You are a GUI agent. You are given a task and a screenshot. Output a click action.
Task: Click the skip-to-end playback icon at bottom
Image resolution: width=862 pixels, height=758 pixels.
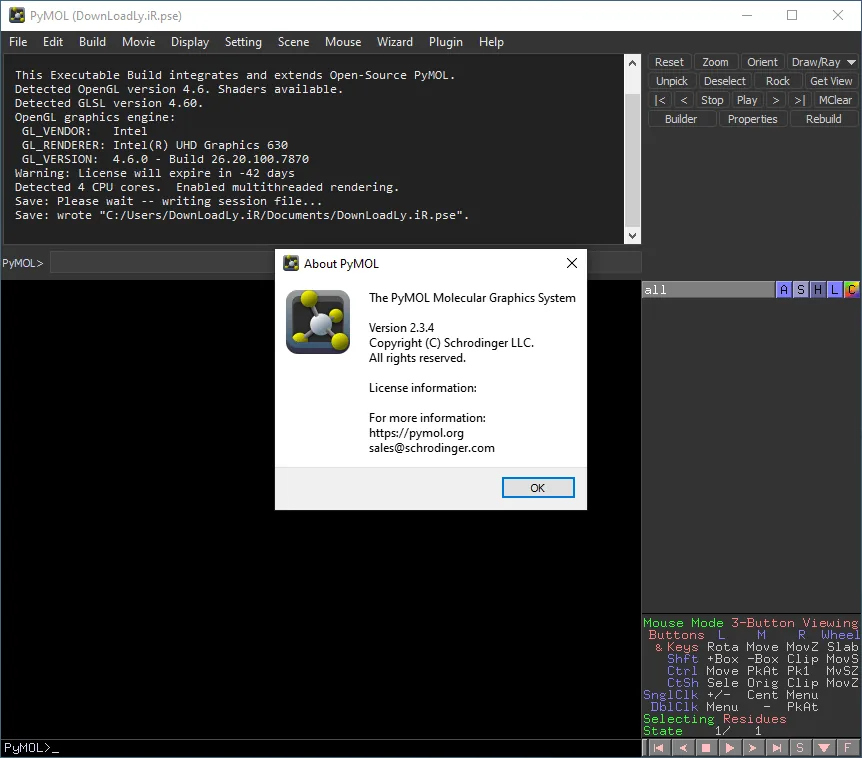tap(777, 748)
